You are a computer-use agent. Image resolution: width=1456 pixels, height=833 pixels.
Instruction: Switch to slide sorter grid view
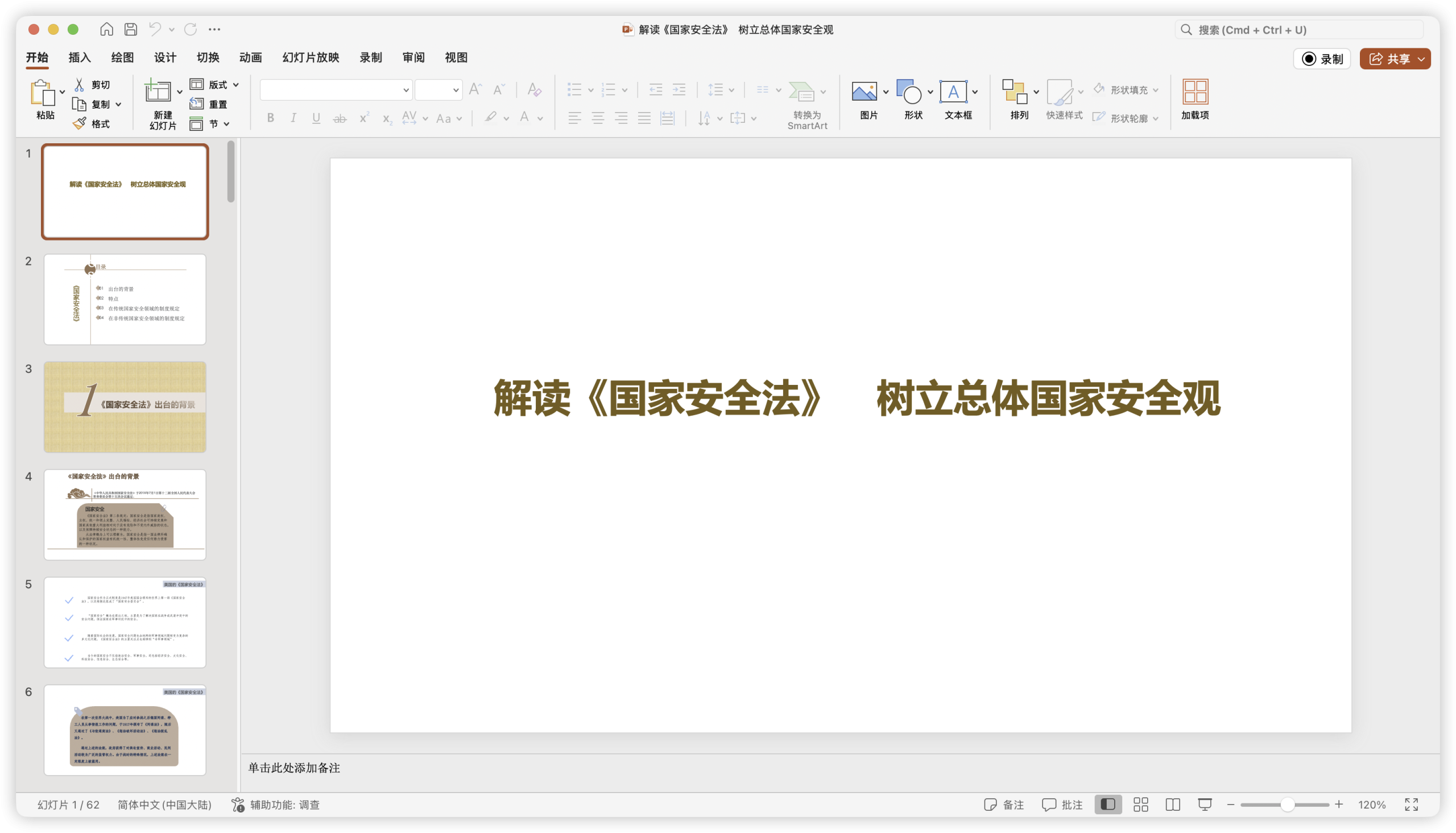click(1141, 805)
